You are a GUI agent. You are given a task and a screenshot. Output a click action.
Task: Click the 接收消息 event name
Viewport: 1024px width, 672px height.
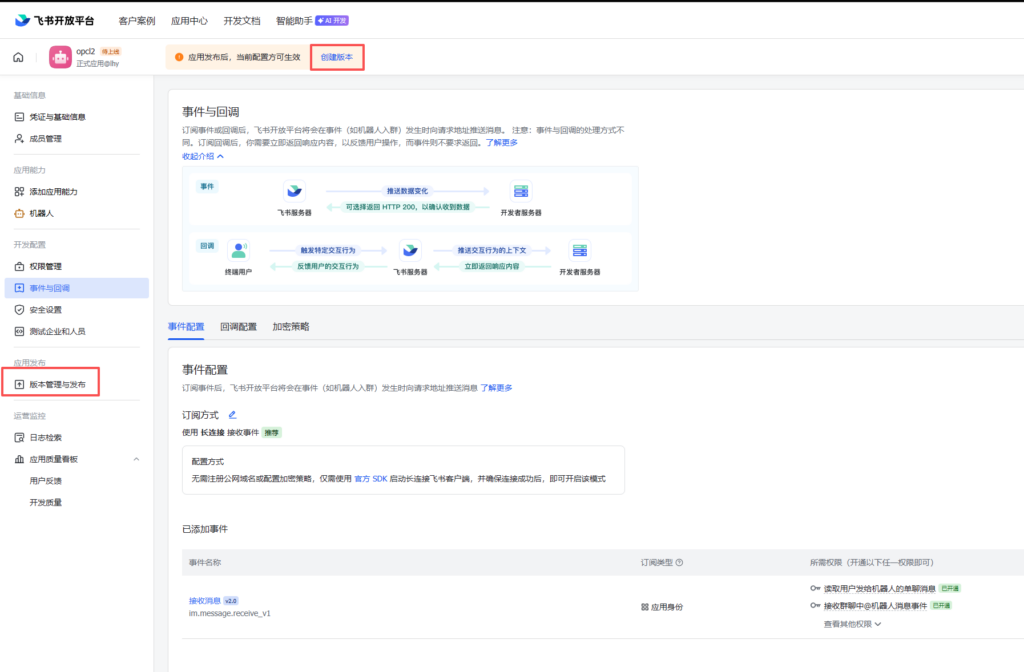pyautogui.click(x=205, y=600)
